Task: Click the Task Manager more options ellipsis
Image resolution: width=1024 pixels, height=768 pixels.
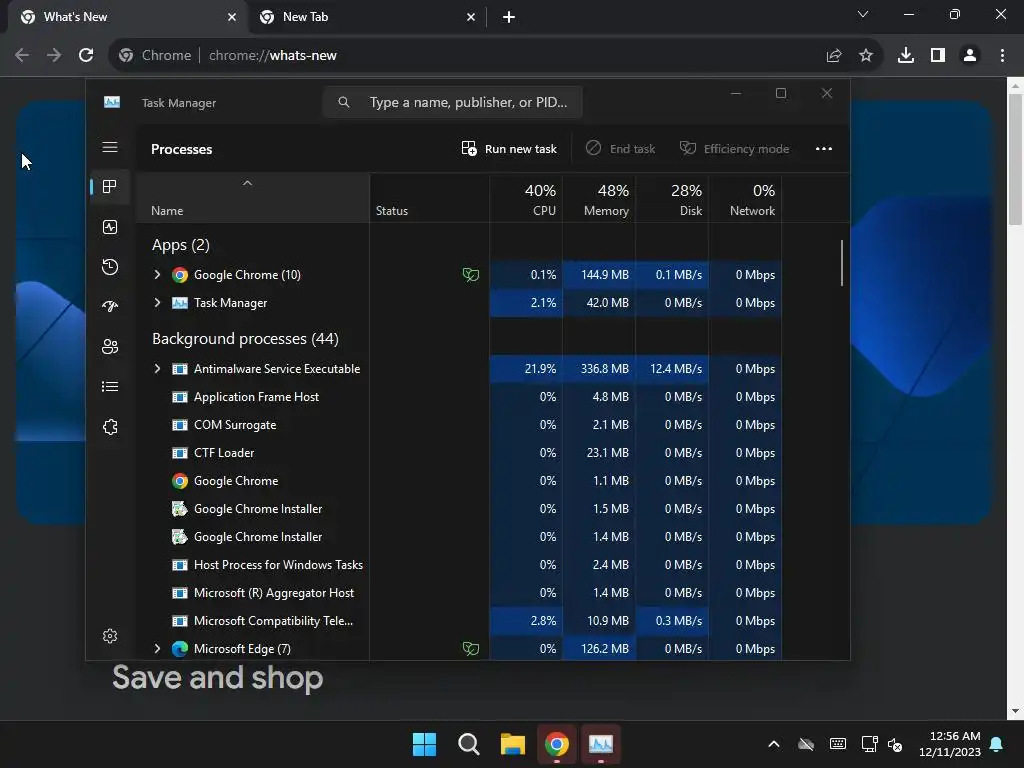Action: [x=824, y=149]
